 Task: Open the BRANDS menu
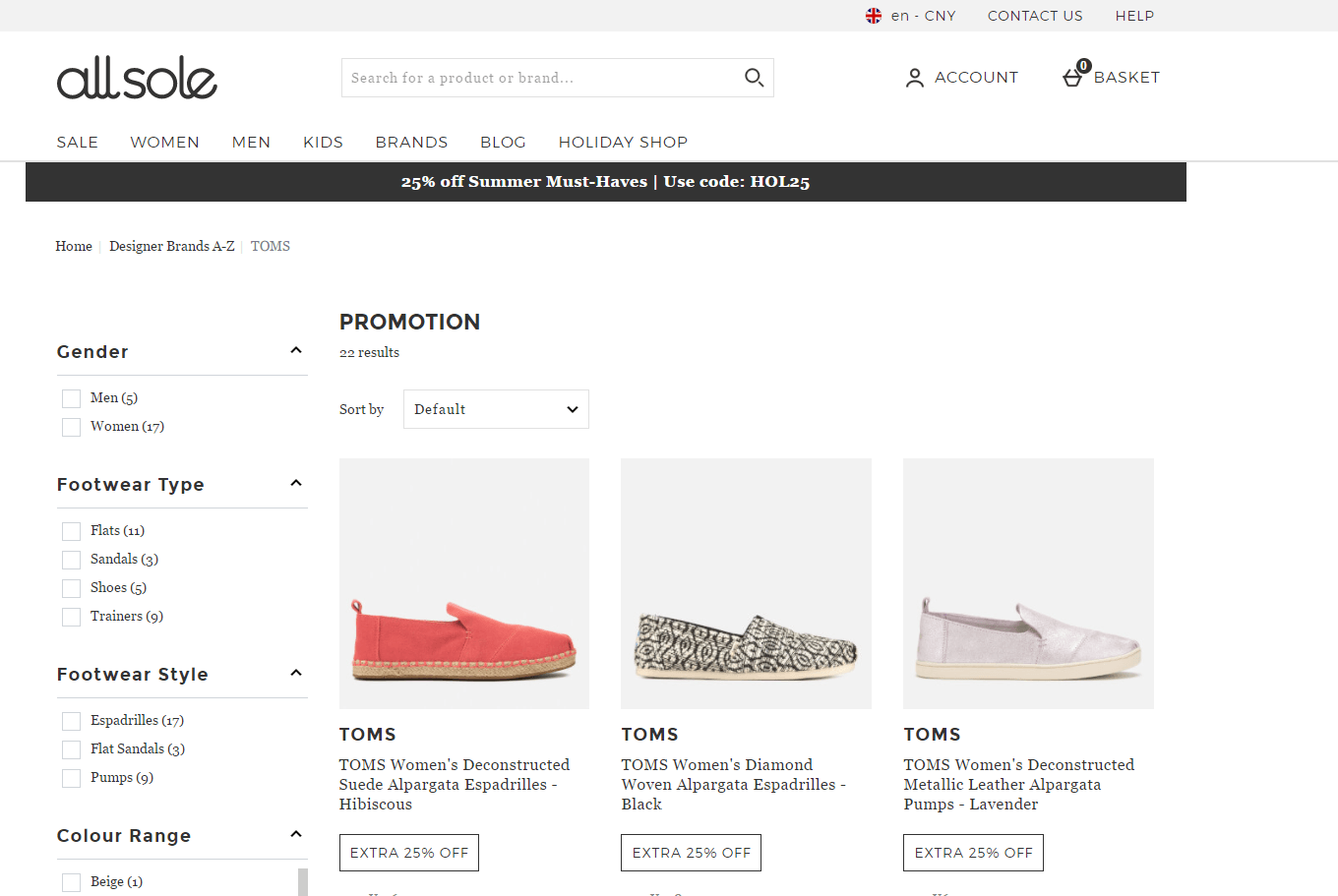[411, 142]
